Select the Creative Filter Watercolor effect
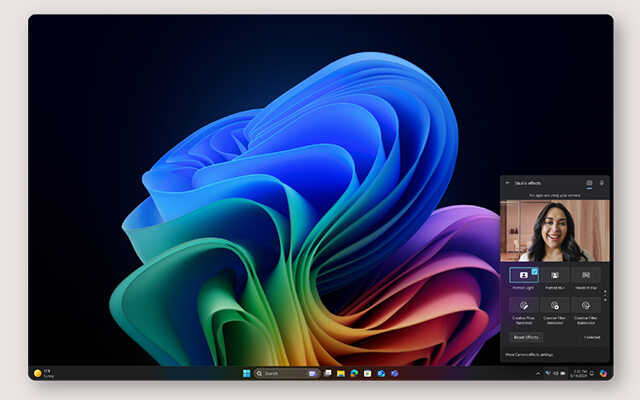 [585, 305]
